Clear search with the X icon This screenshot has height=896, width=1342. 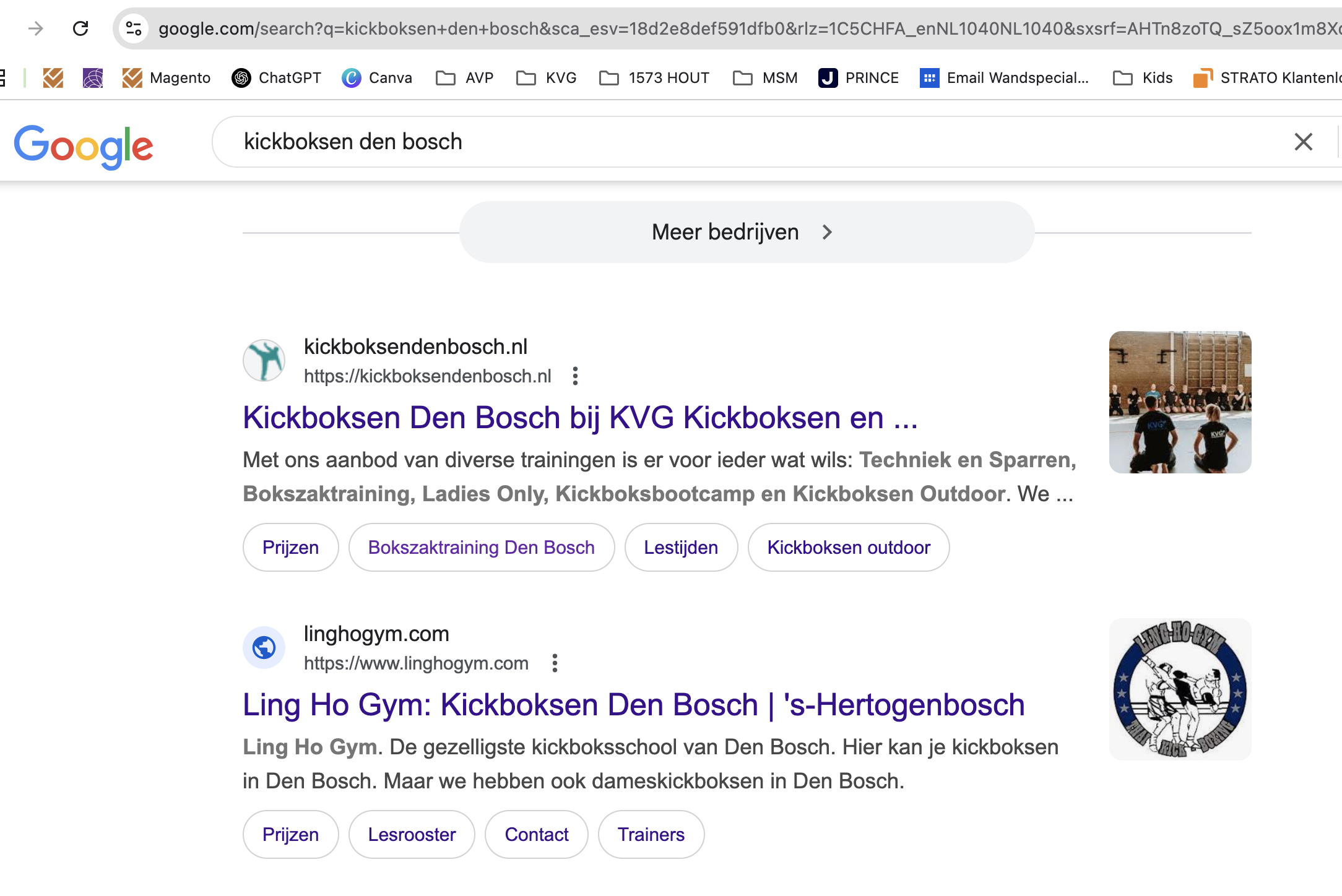(x=1303, y=142)
